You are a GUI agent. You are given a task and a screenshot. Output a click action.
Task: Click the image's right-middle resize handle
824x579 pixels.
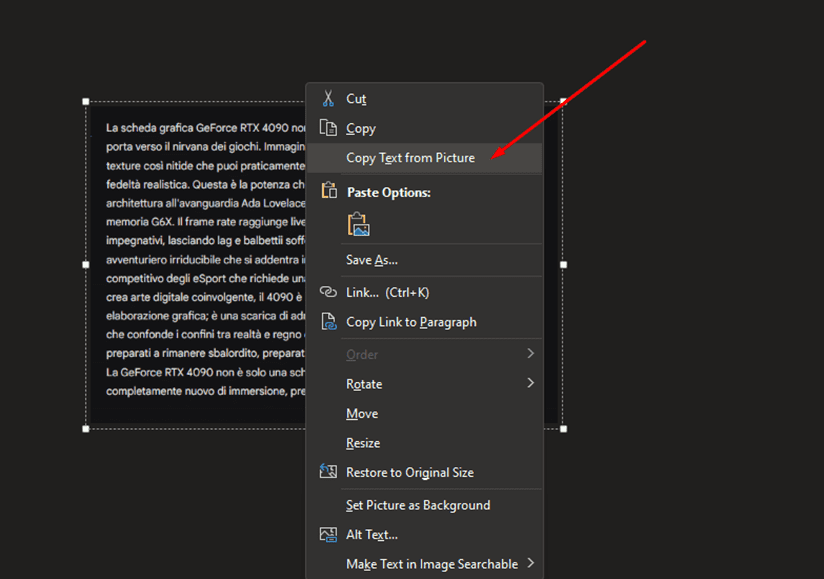click(563, 265)
